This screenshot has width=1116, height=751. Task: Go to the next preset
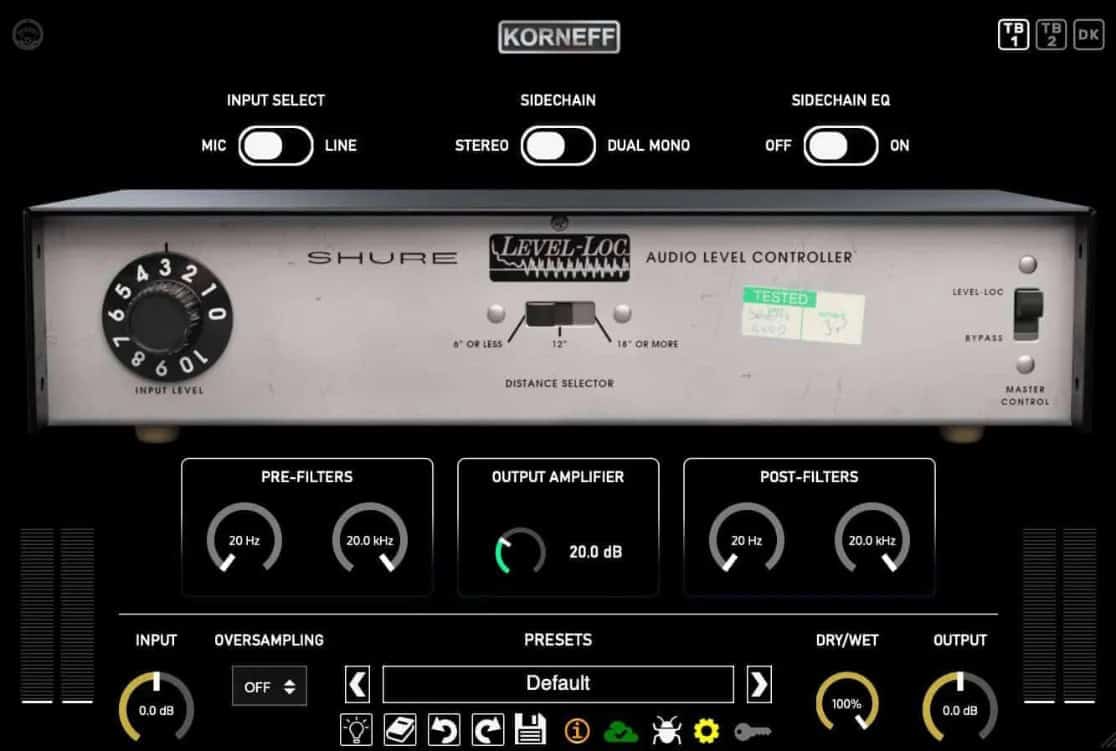coord(759,684)
